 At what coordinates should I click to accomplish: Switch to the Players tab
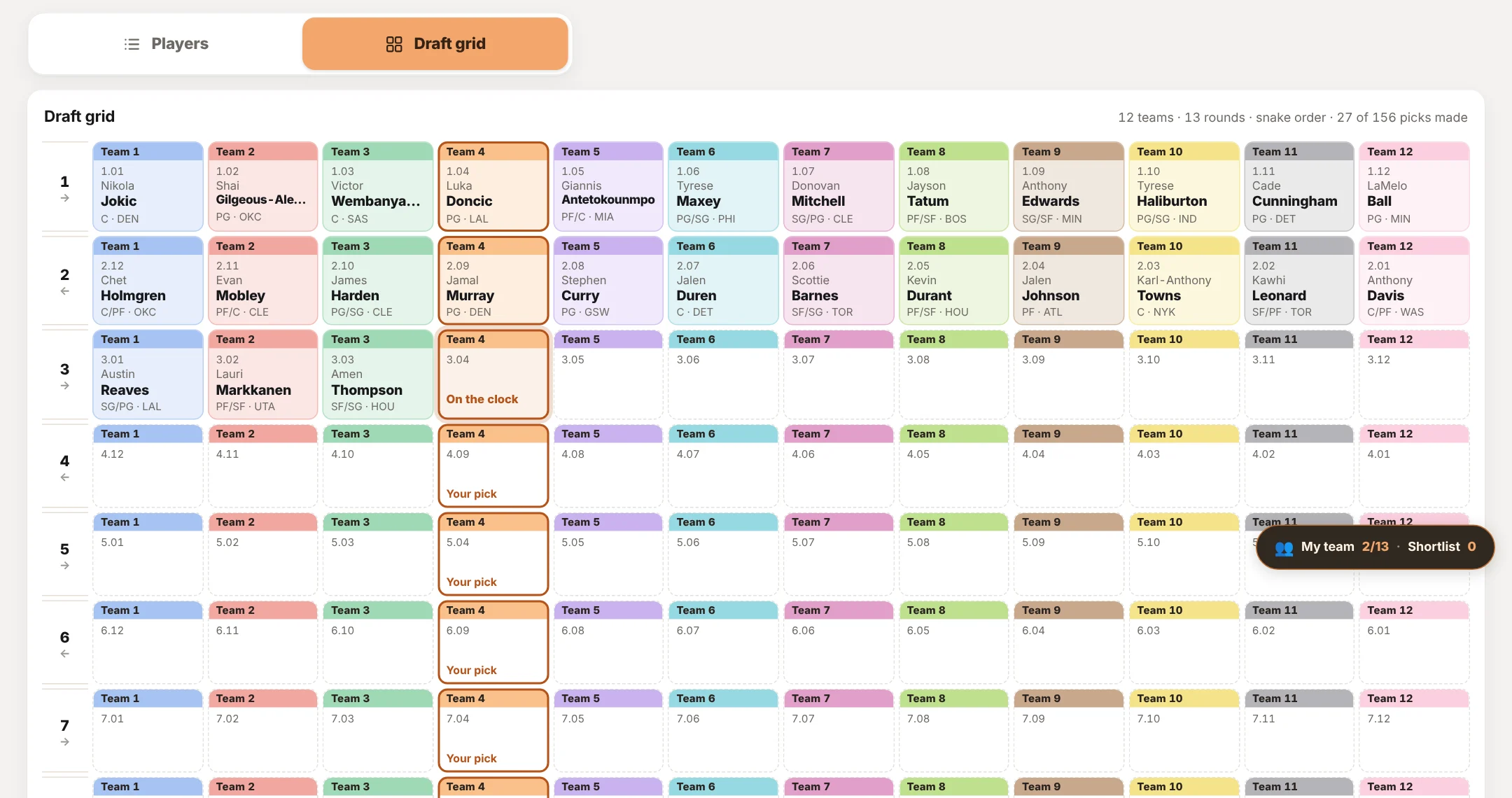pos(166,43)
